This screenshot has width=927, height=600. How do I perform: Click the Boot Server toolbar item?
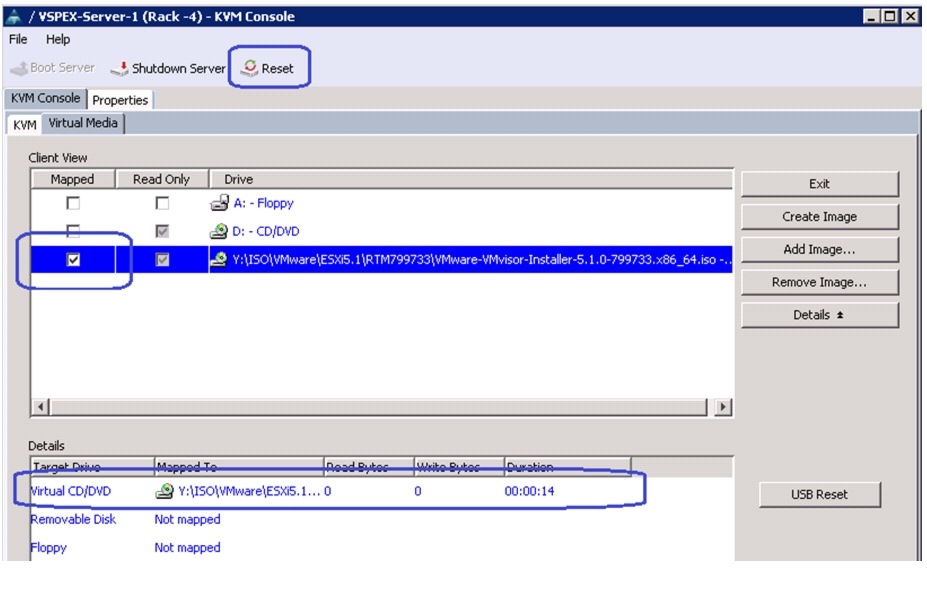click(53, 68)
